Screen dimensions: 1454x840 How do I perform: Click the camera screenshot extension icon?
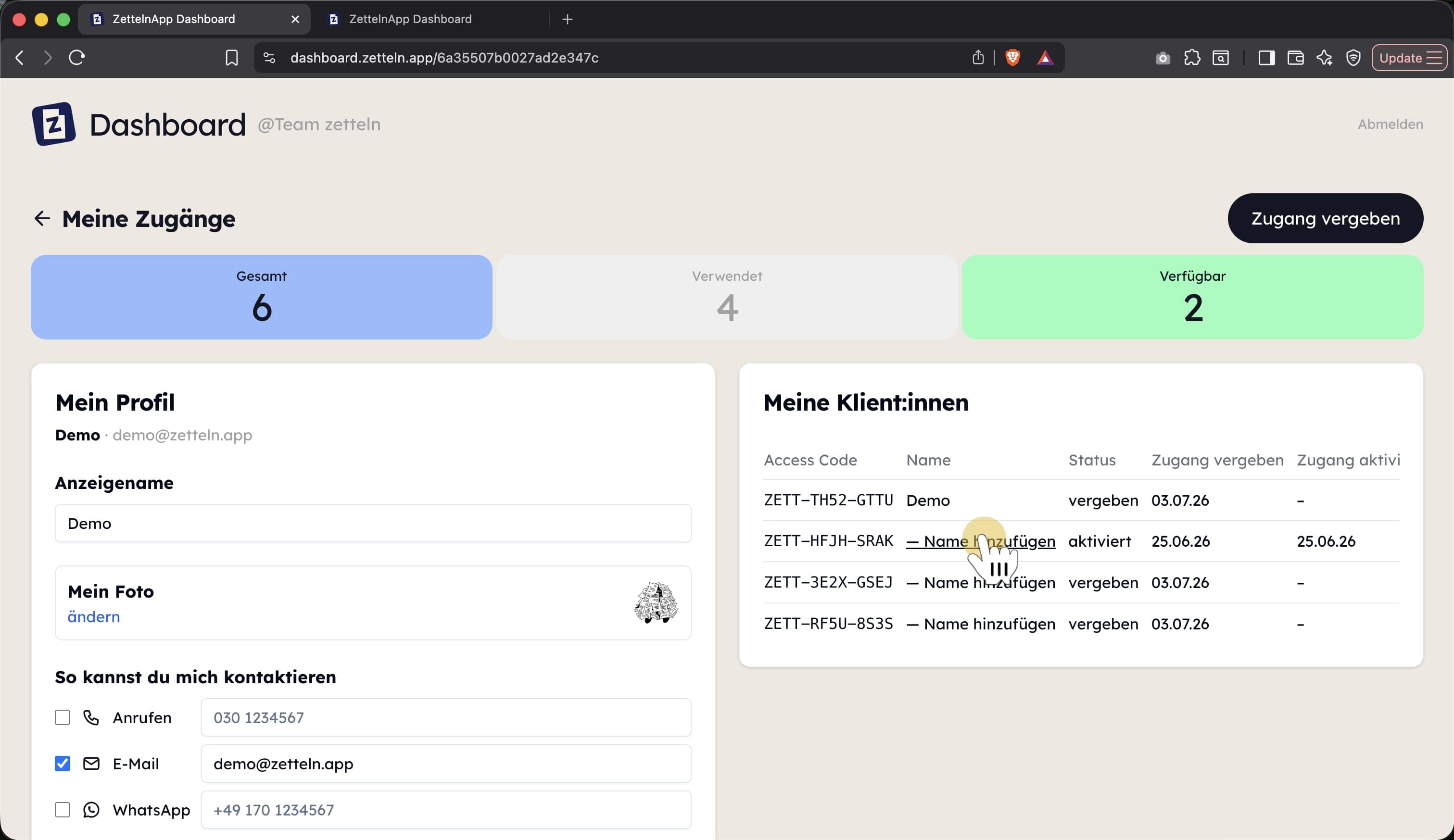click(1163, 58)
